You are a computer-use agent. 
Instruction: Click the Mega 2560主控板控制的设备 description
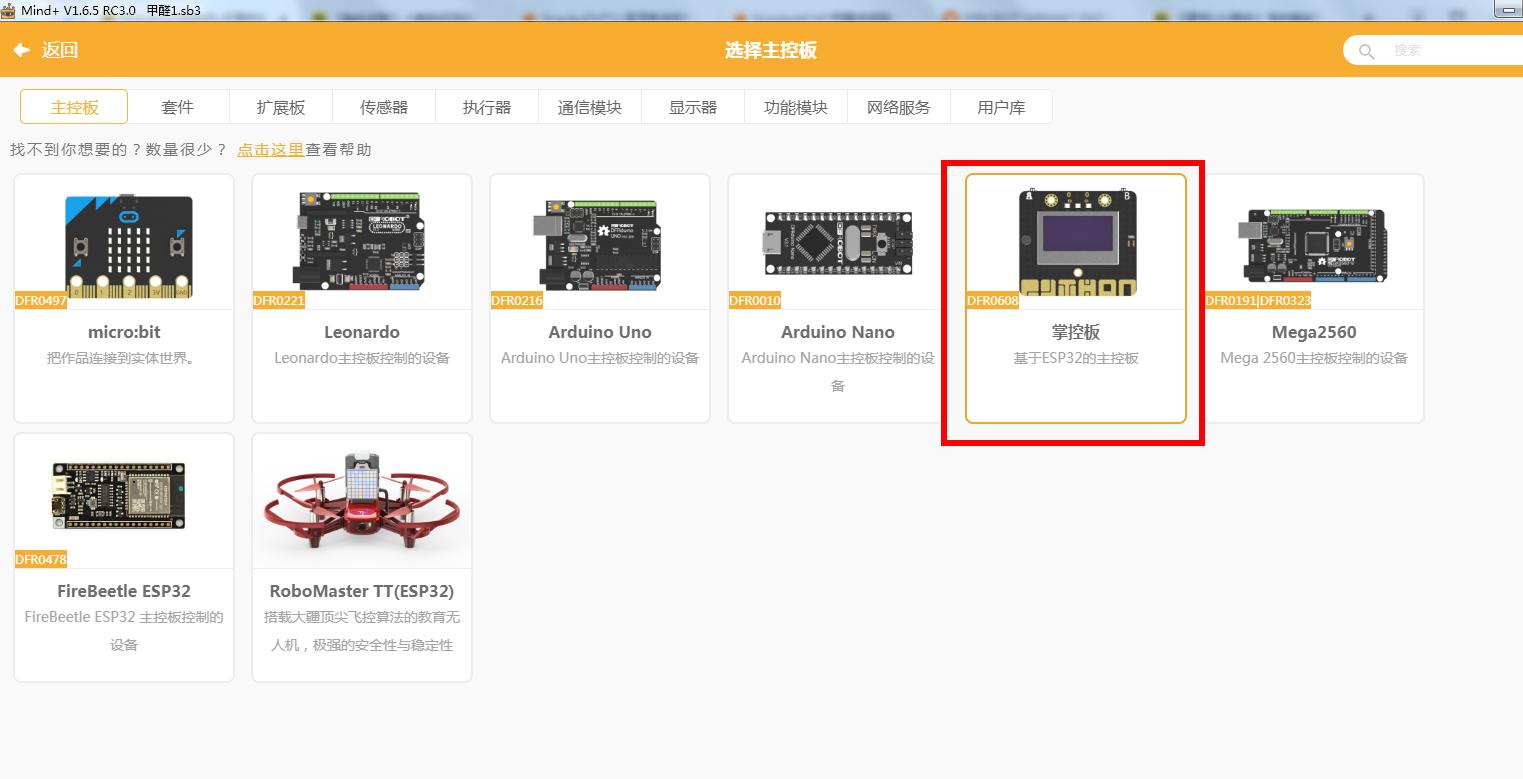[1314, 358]
